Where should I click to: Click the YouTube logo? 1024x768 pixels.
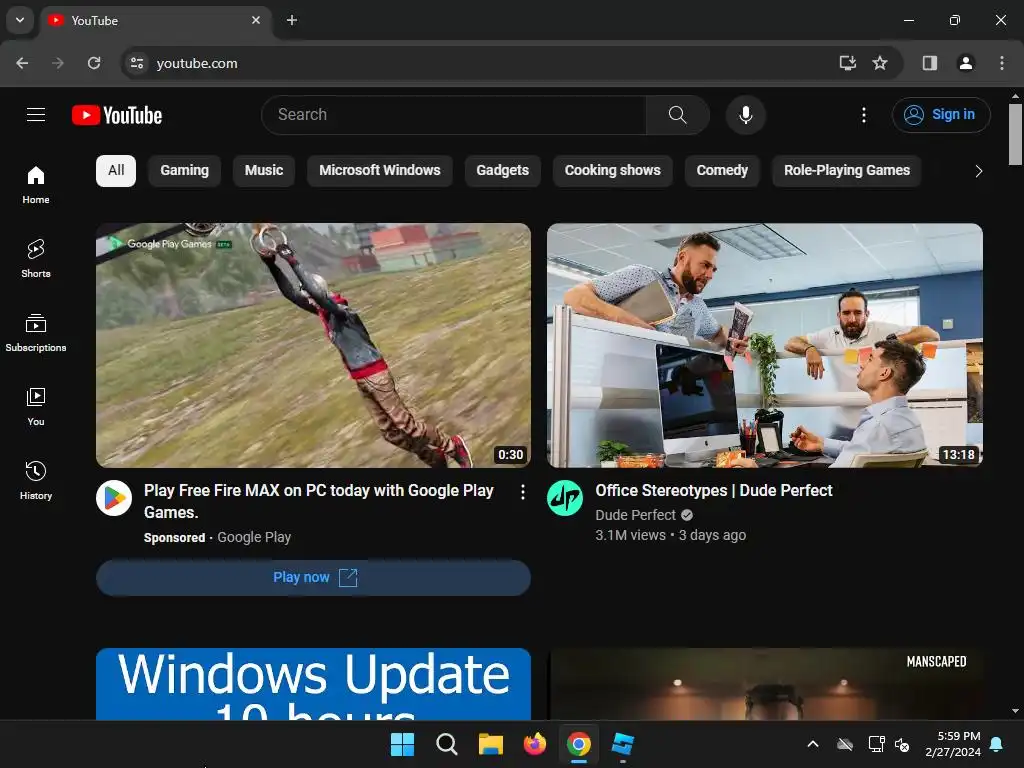click(x=117, y=115)
